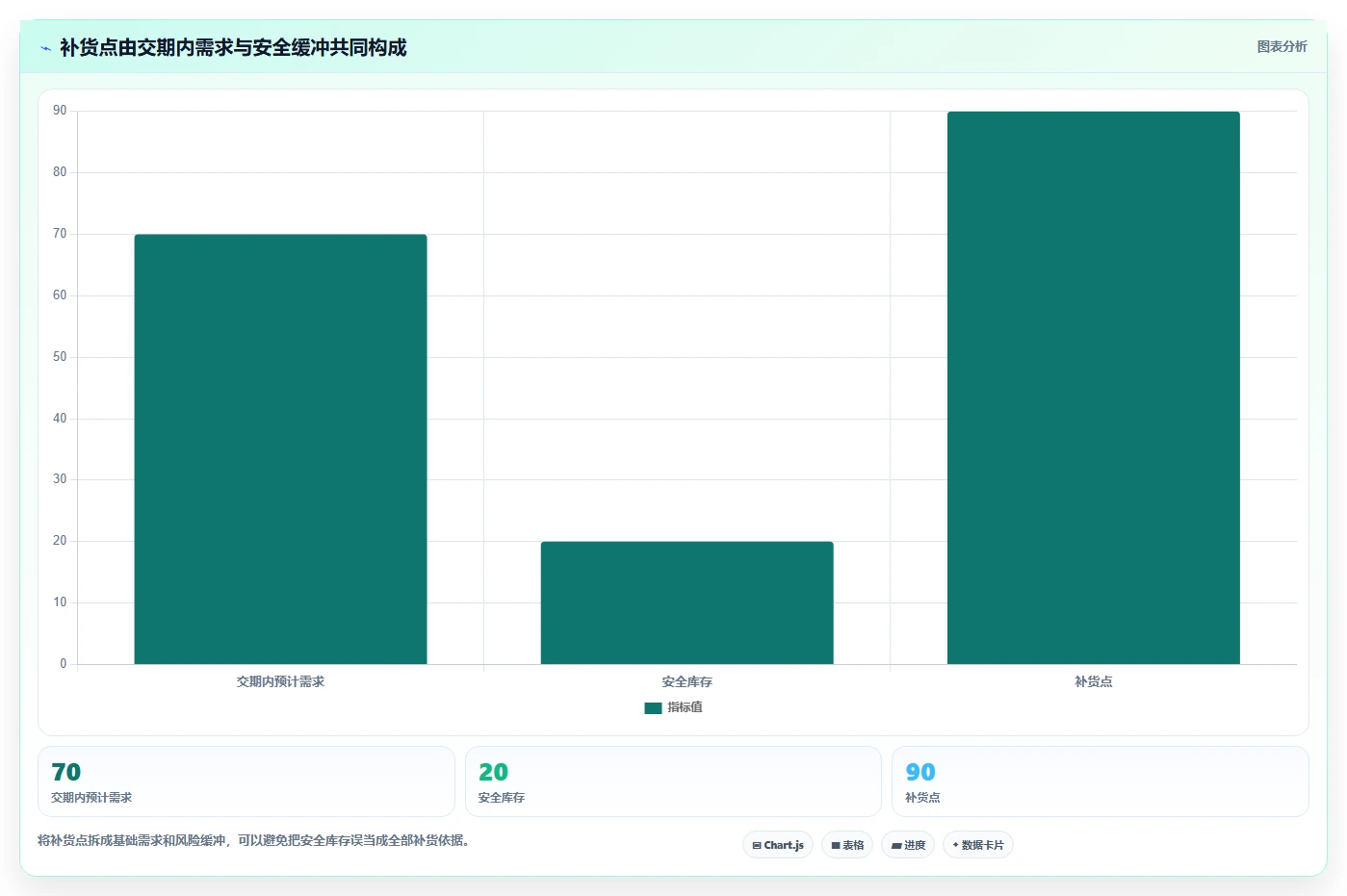
Task: Click the footnote text about 安全库存误当成全部补货依据
Action: (253, 840)
